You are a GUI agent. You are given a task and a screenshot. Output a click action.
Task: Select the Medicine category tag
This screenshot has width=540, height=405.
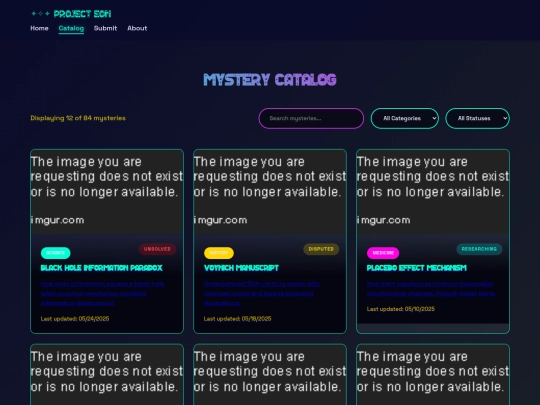[383, 253]
